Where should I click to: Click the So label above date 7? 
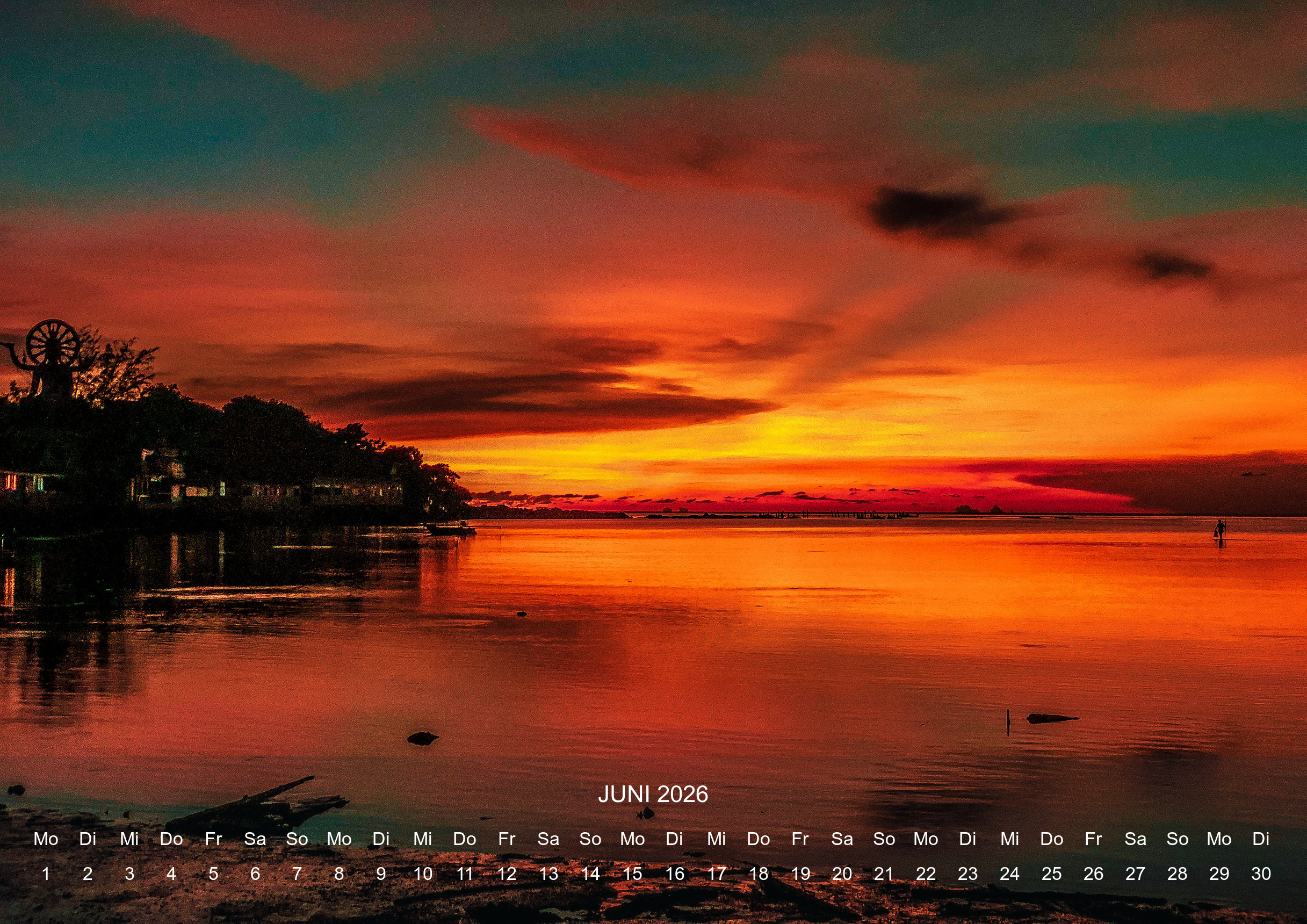click(x=297, y=839)
